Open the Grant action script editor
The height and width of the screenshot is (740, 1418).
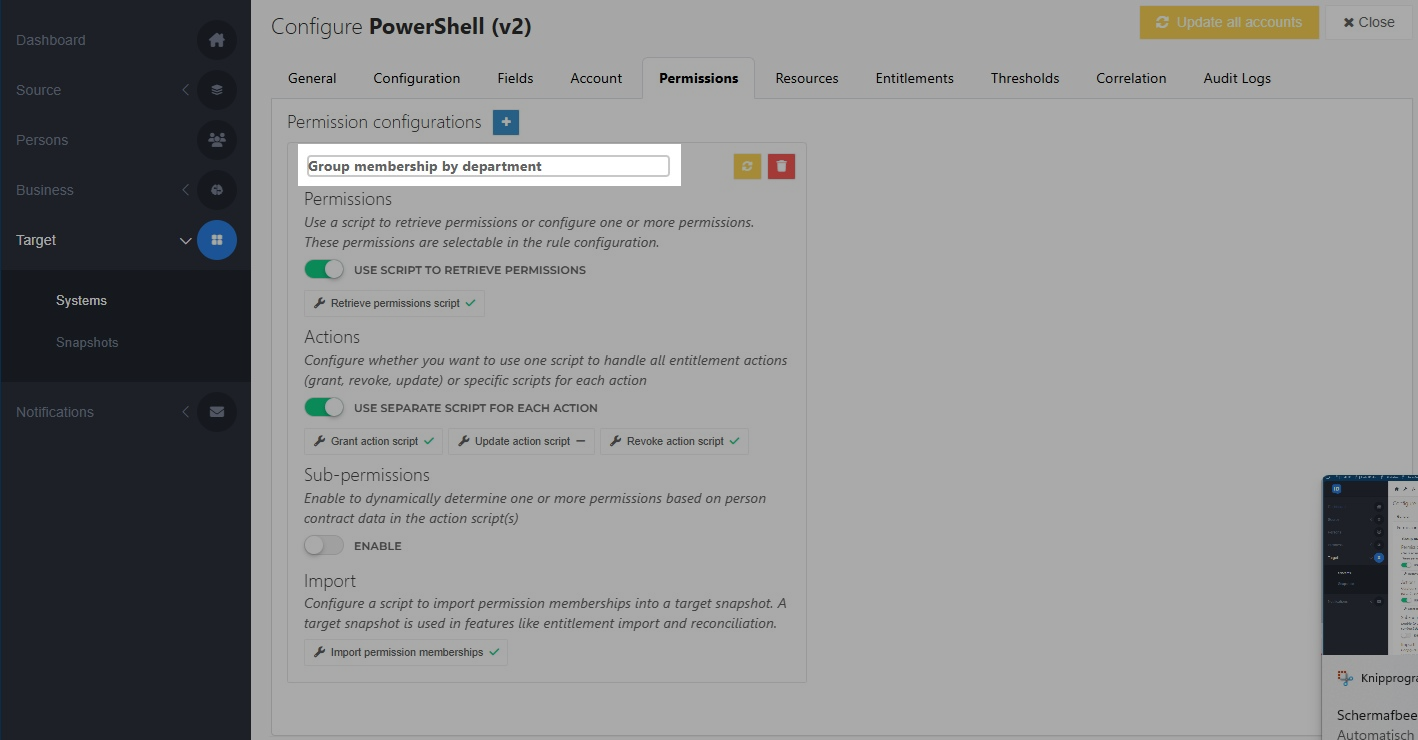[372, 441]
